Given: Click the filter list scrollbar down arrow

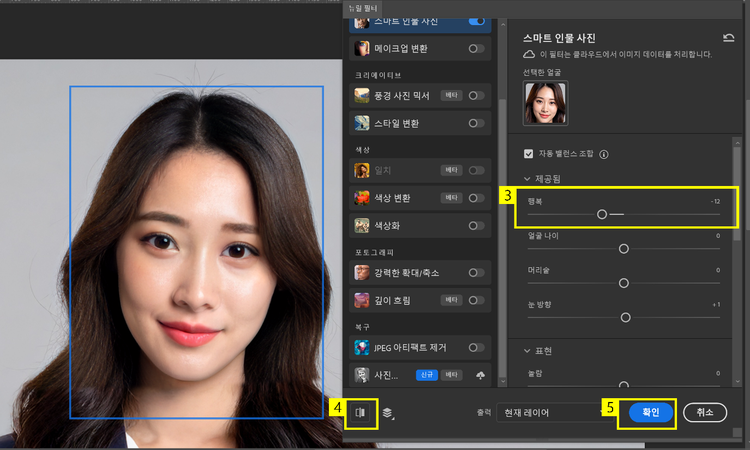Looking at the screenshot, I should [x=502, y=382].
